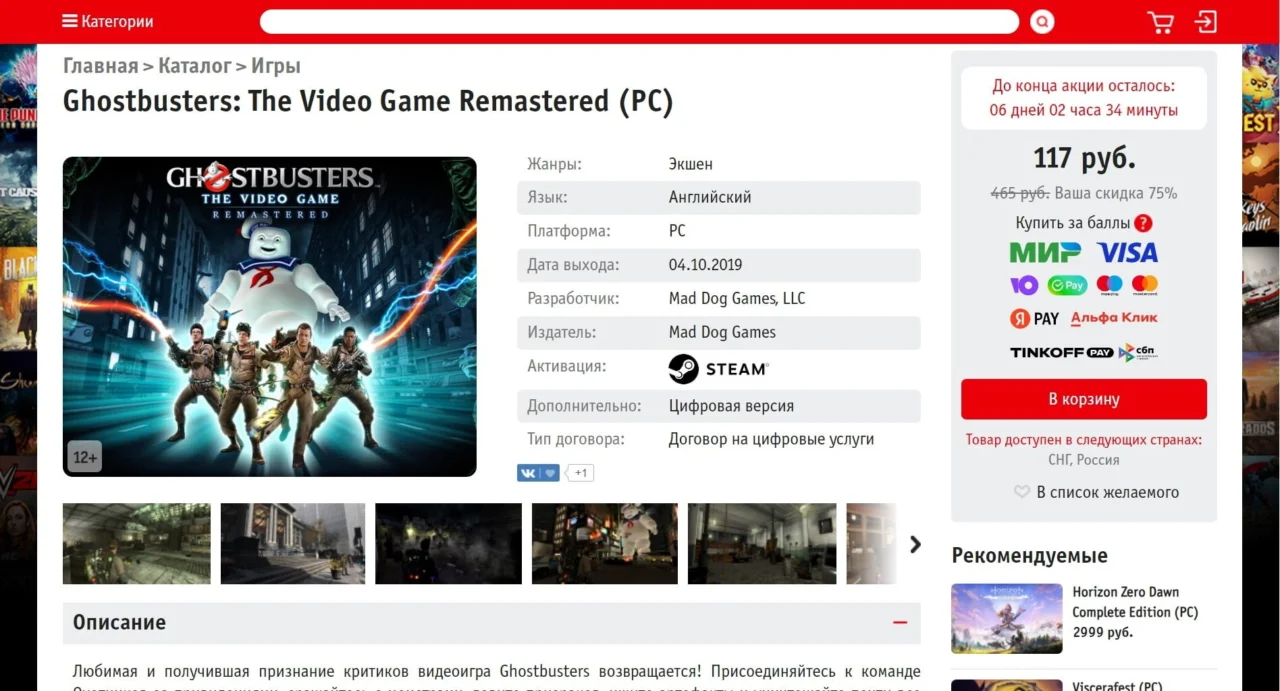Image resolution: width=1280 pixels, height=691 pixels.
Task: Open the Категории hamburger menu
Action: (x=107, y=21)
